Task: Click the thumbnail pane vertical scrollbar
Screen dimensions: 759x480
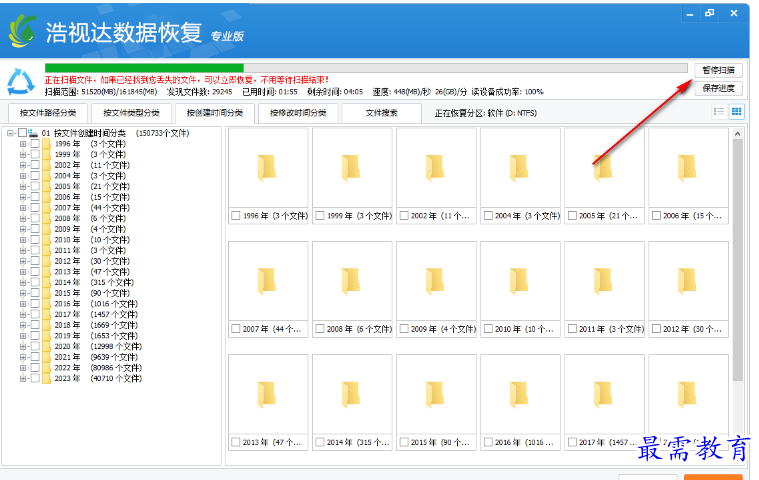Action: coord(737,260)
